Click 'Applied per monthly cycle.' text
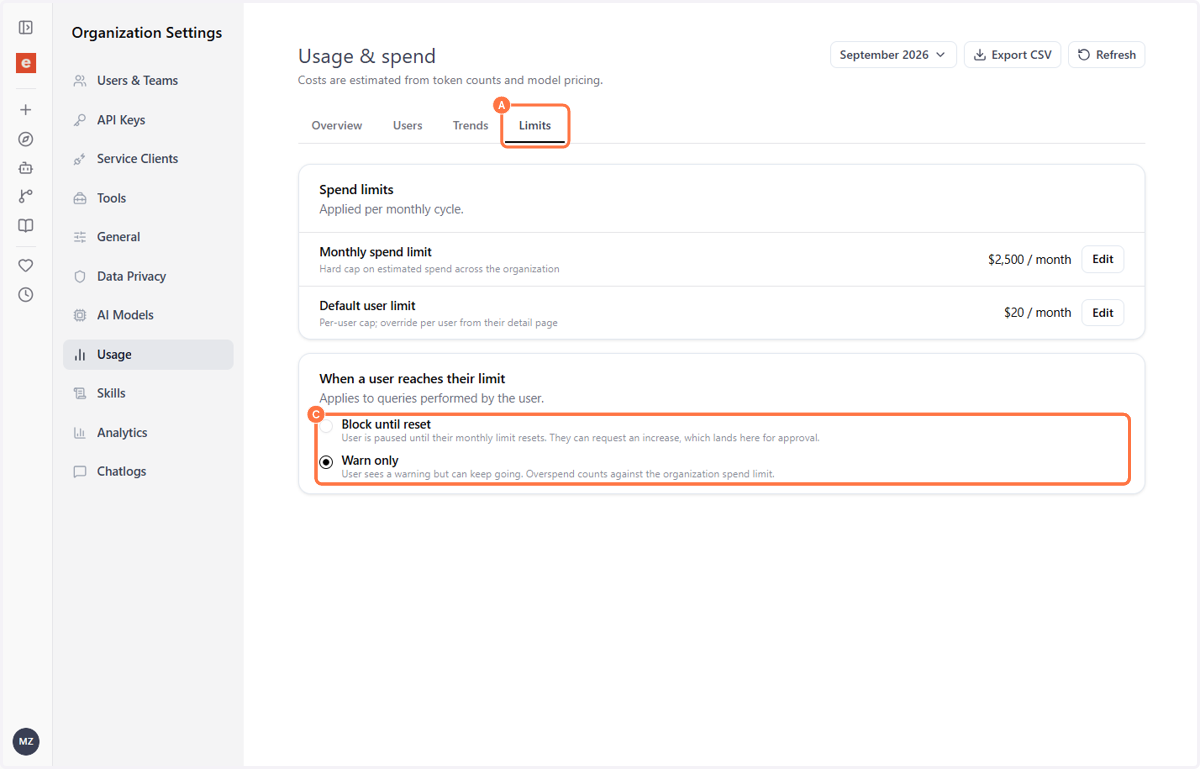Screen dimensions: 1200x769 (x=391, y=210)
